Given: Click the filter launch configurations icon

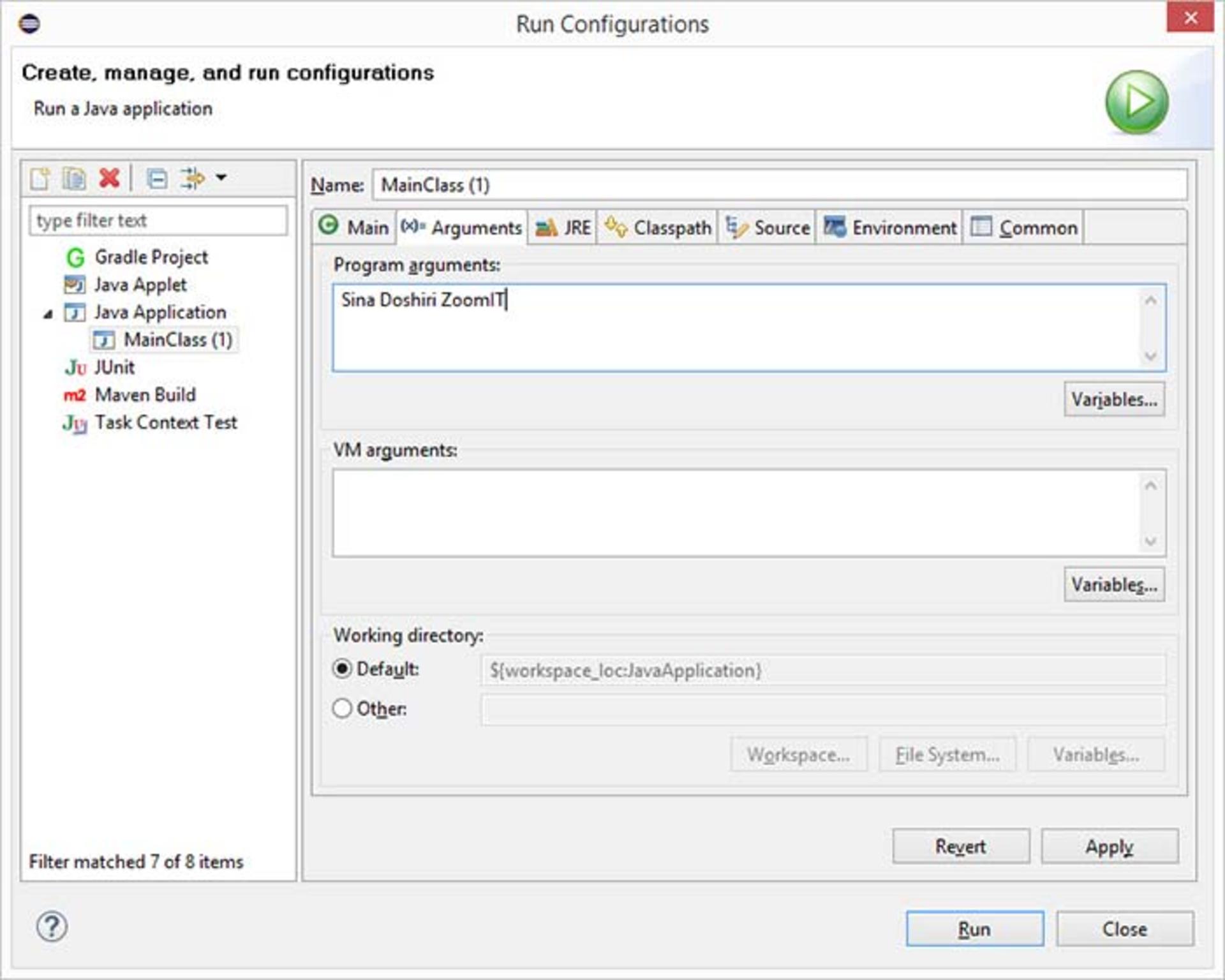Looking at the screenshot, I should [192, 178].
